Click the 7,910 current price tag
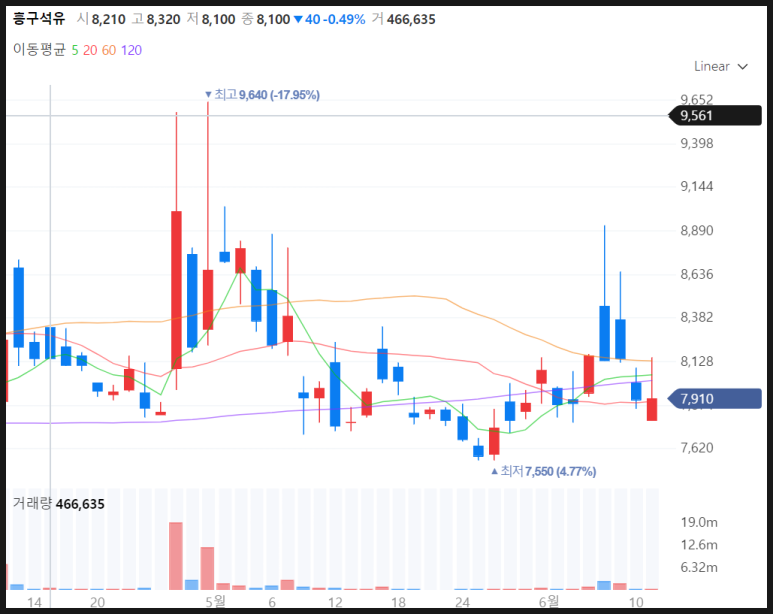 coord(715,398)
